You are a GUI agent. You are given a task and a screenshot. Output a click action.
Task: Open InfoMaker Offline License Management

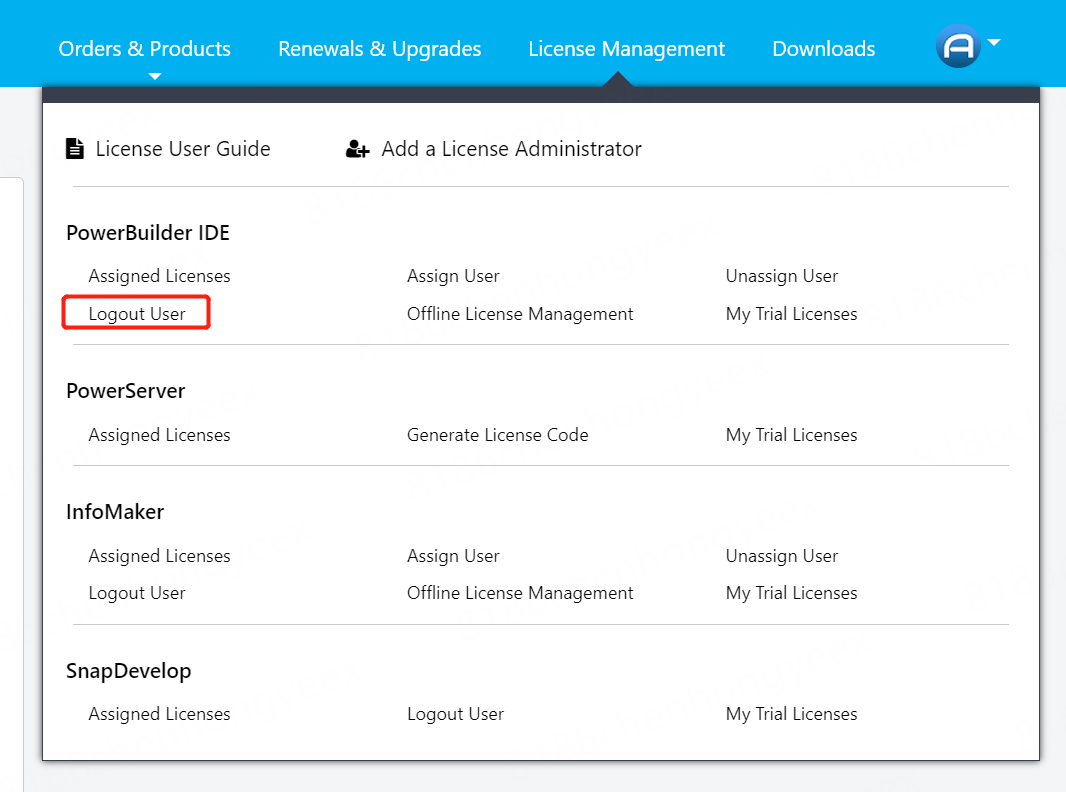pyautogui.click(x=520, y=593)
